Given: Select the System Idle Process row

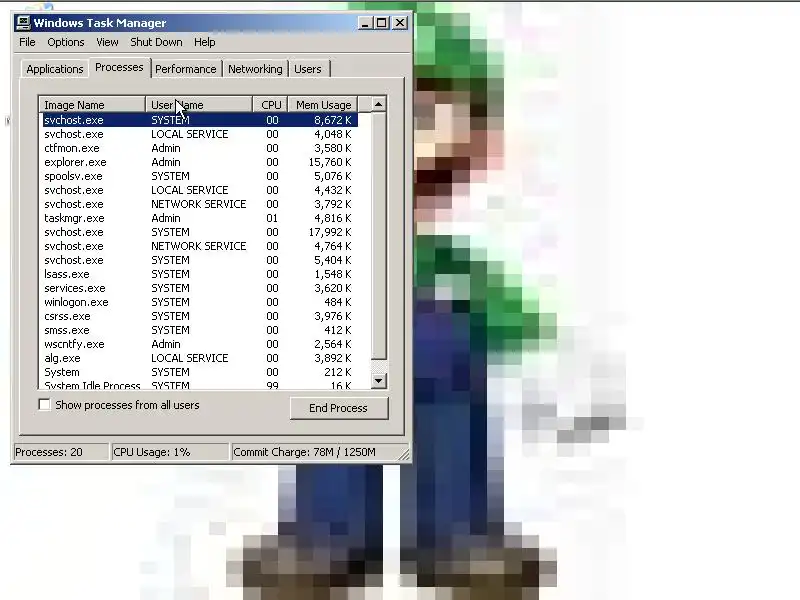Looking at the screenshot, I should click(200, 385).
